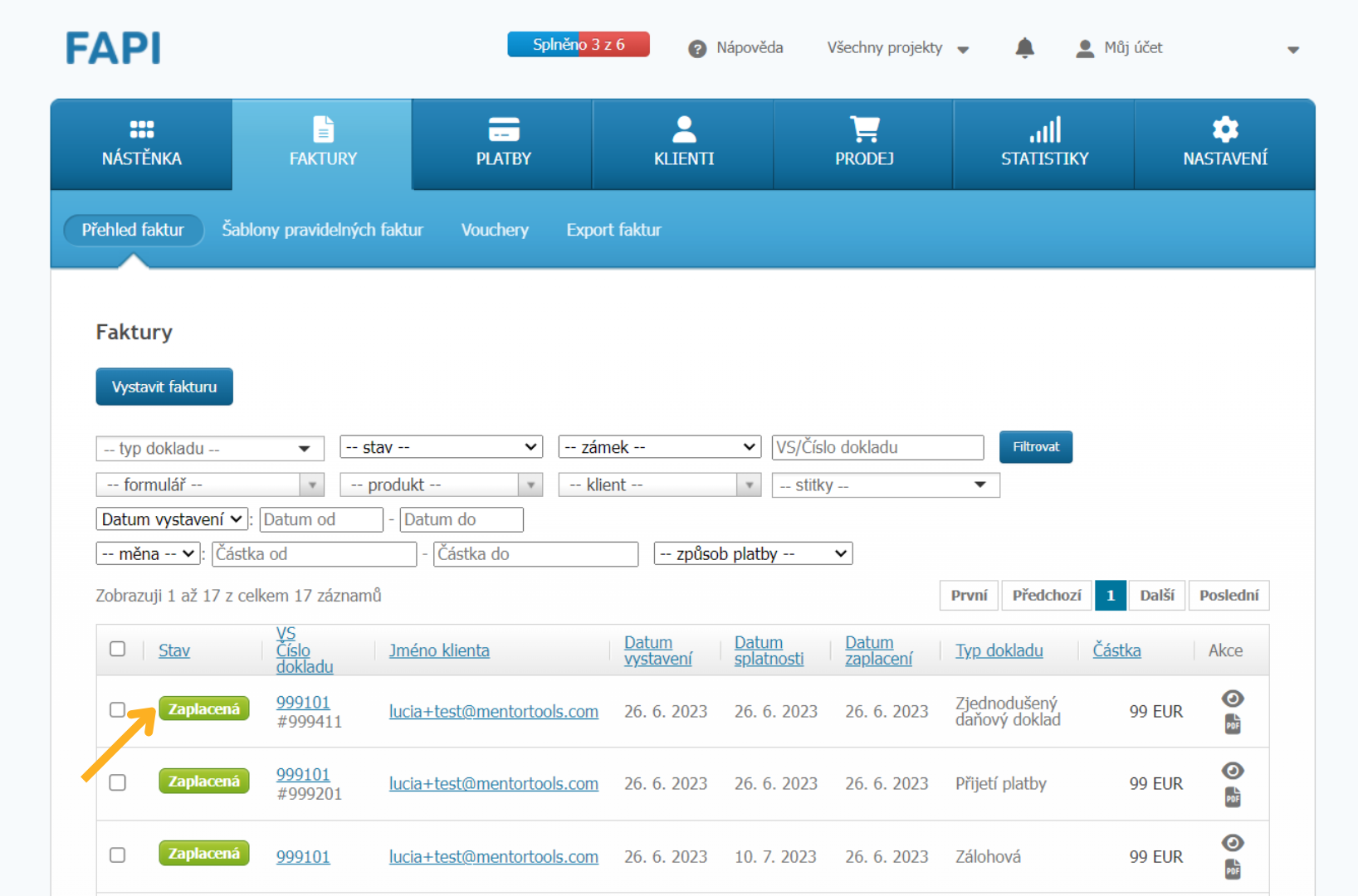This screenshot has width=1358, height=896.
Task: View first invoice via eye icon
Action: 1233,699
